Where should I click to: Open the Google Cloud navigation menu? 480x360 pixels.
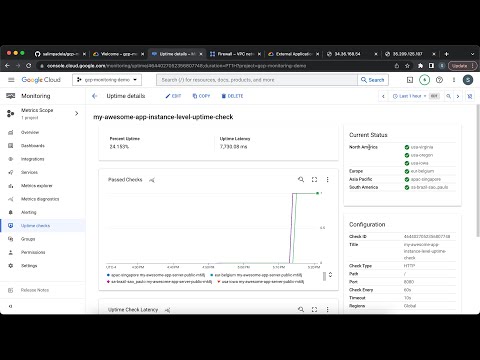(x=11, y=80)
